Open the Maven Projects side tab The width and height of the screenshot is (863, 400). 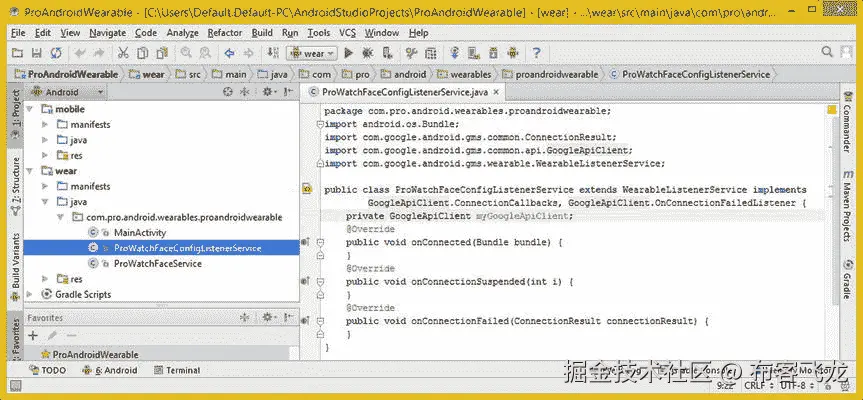[847, 205]
